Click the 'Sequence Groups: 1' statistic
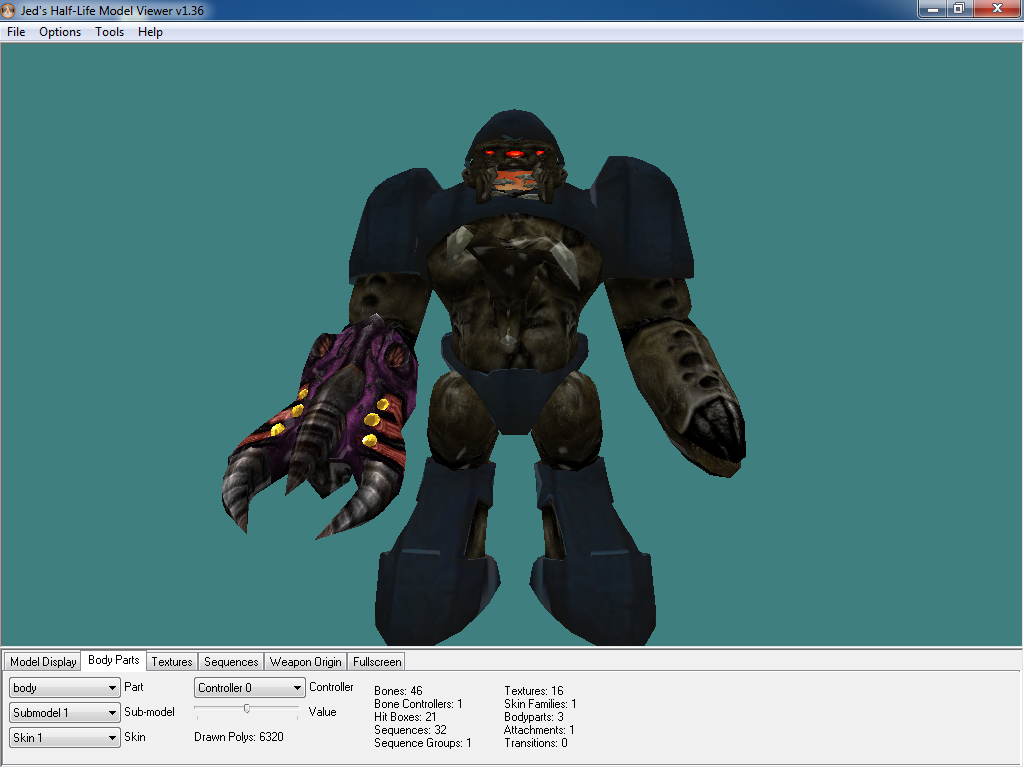Screen dimensions: 1024x768 [423, 743]
